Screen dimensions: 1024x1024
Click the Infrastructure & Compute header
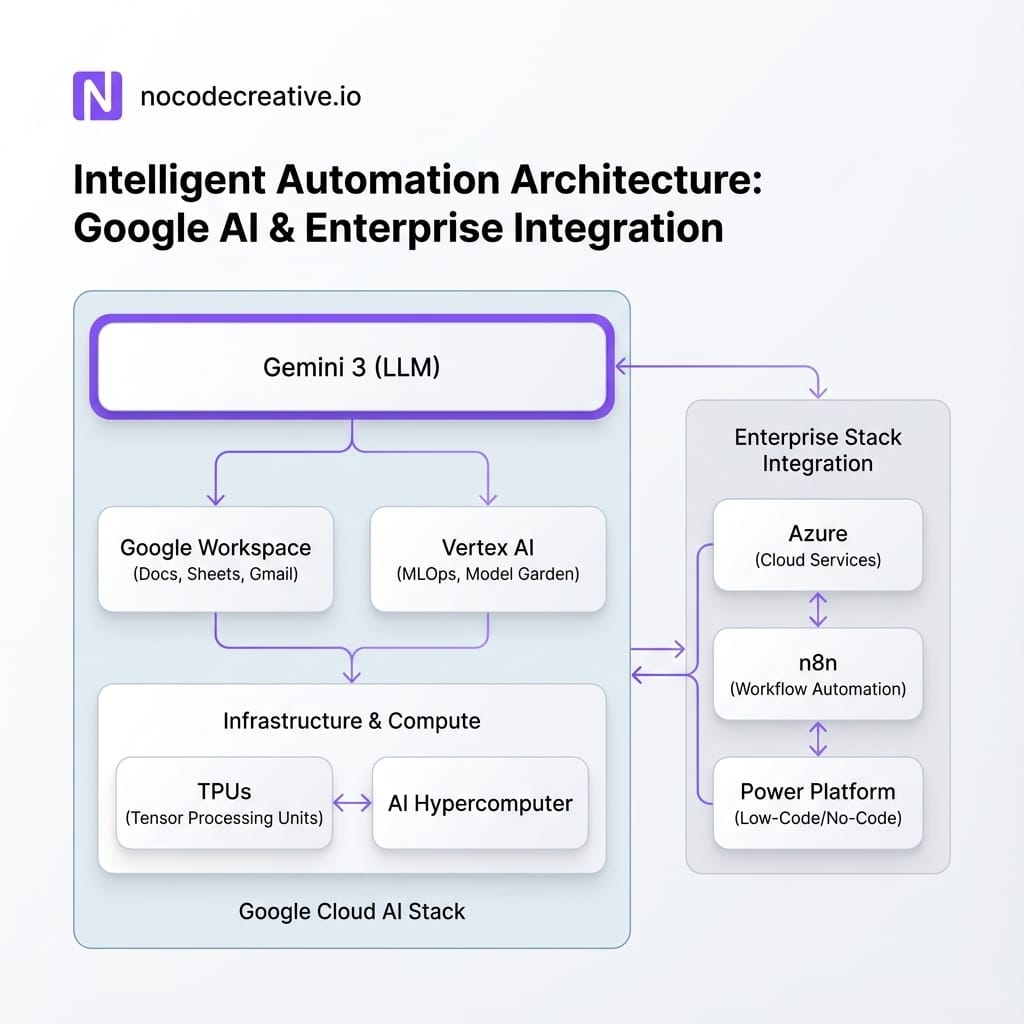pos(352,720)
